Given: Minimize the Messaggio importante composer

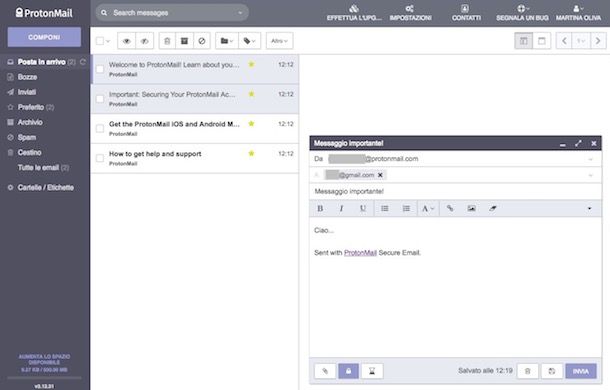Looking at the screenshot, I should pyautogui.click(x=563, y=144).
